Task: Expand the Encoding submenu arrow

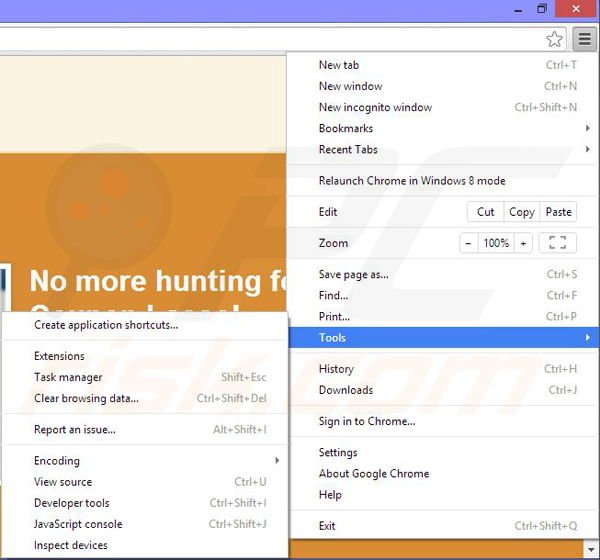Action: tap(277, 460)
